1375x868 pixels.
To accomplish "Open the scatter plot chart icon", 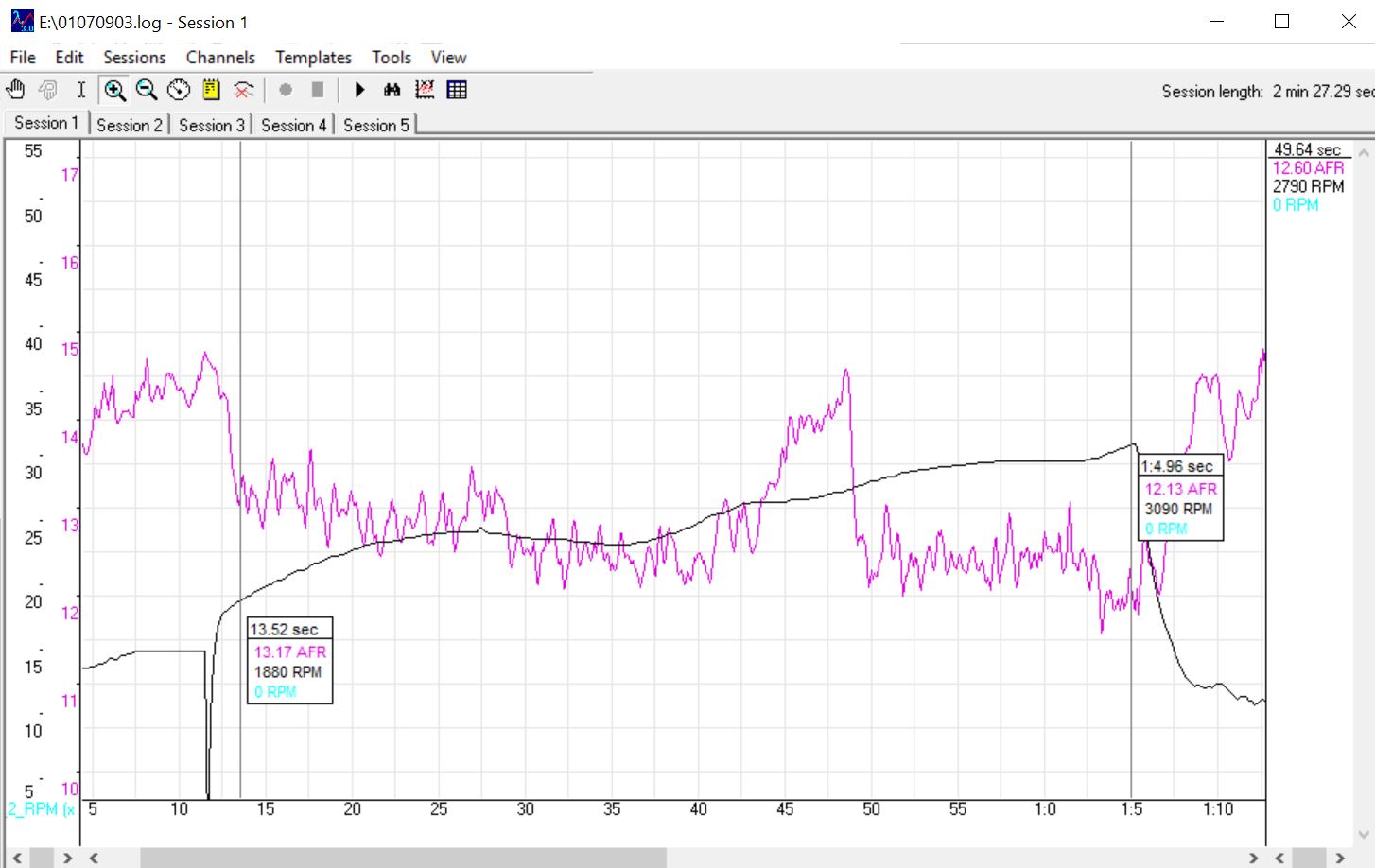I will [425, 90].
